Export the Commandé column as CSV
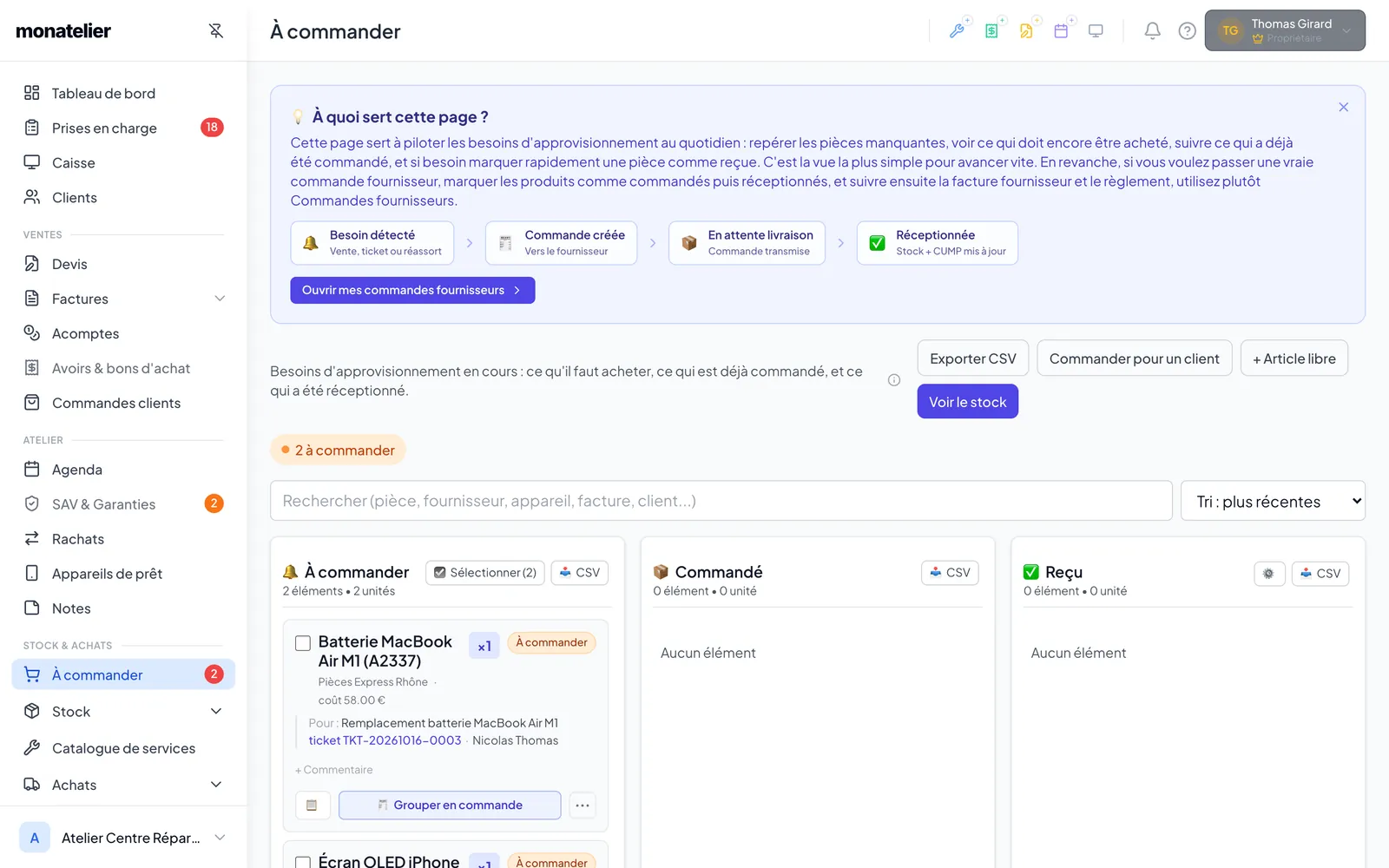1389x868 pixels. point(950,572)
